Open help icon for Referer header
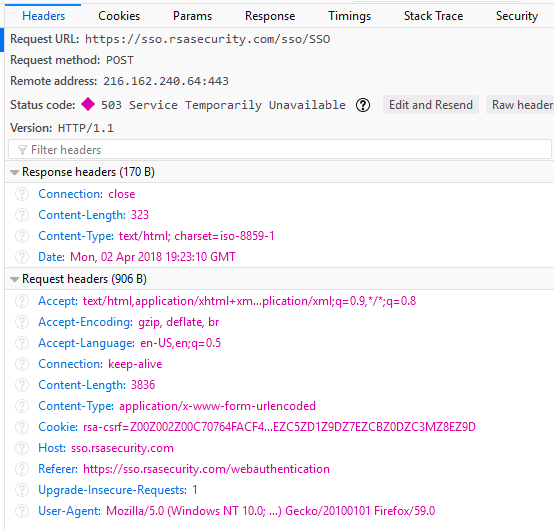The image size is (554, 530). pos(22,469)
